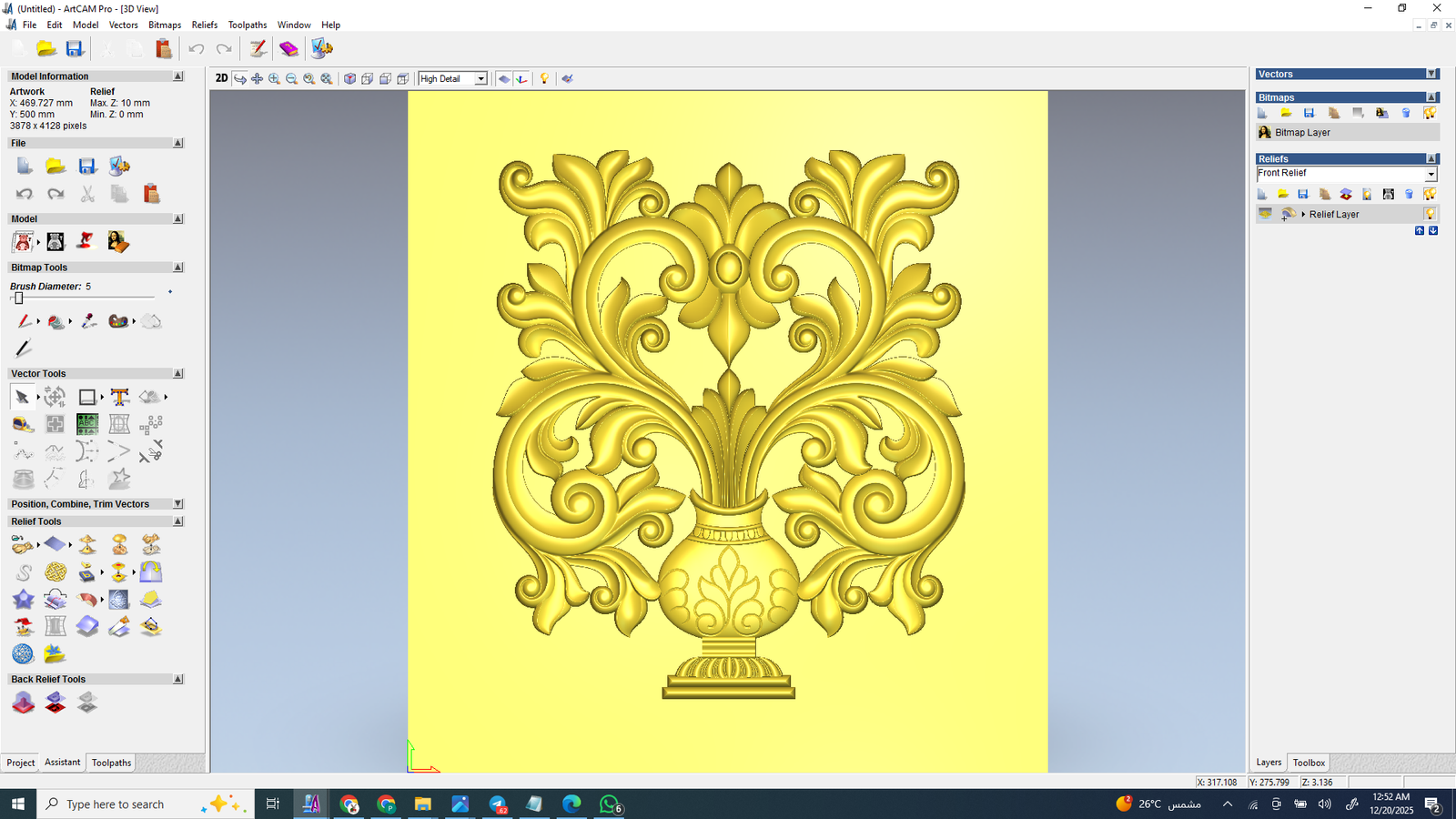Toggle Relief Layer visibility light bulb
Image resolution: width=1456 pixels, height=819 pixels.
(x=1430, y=215)
